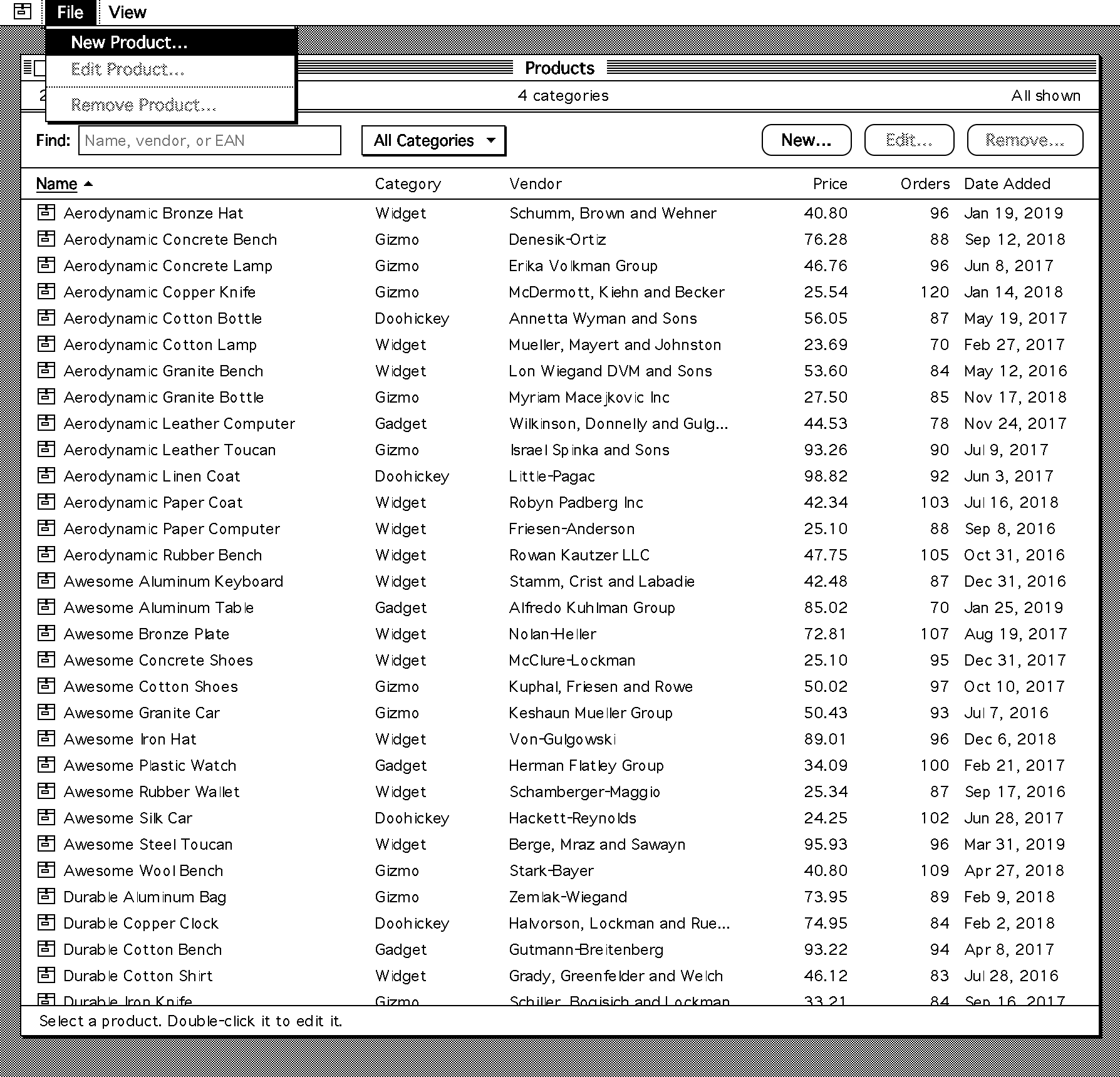Click the Stark-Bayer vendor cell
Screen dimensions: 1120x1077
click(551, 870)
